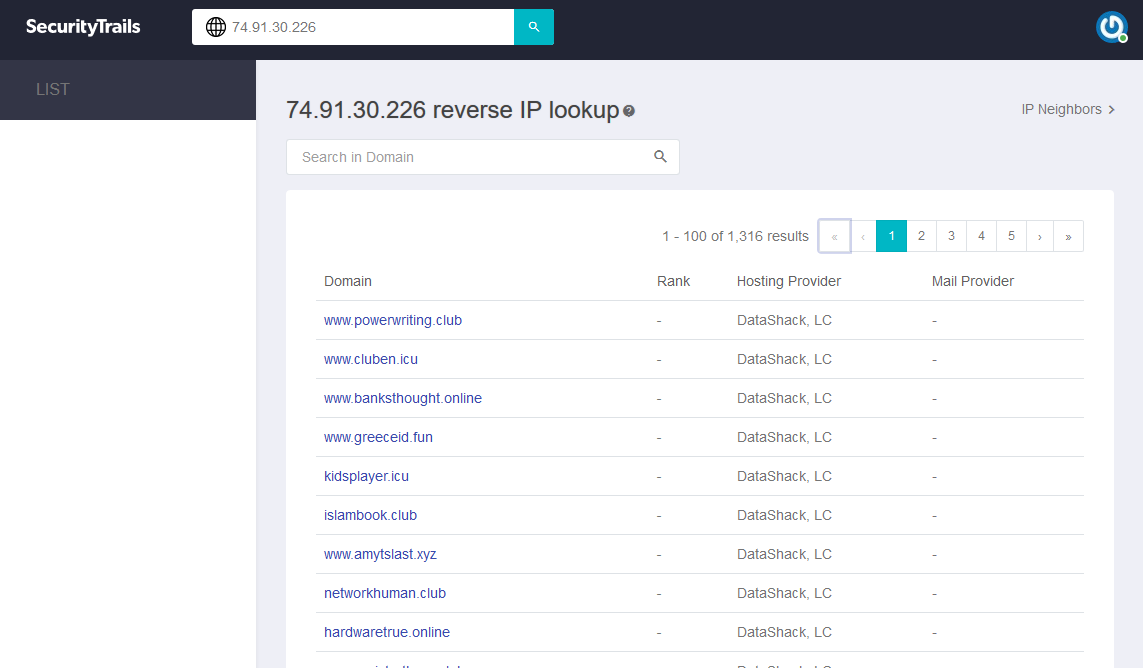This screenshot has width=1143, height=668.
Task: Click the help question mark icon
Action: point(629,111)
